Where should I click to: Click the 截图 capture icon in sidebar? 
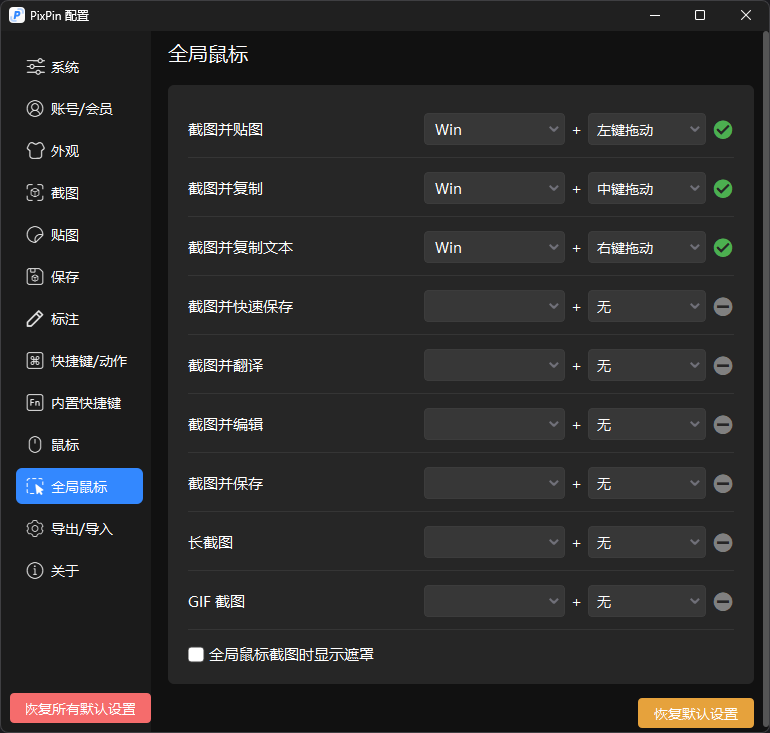point(35,192)
